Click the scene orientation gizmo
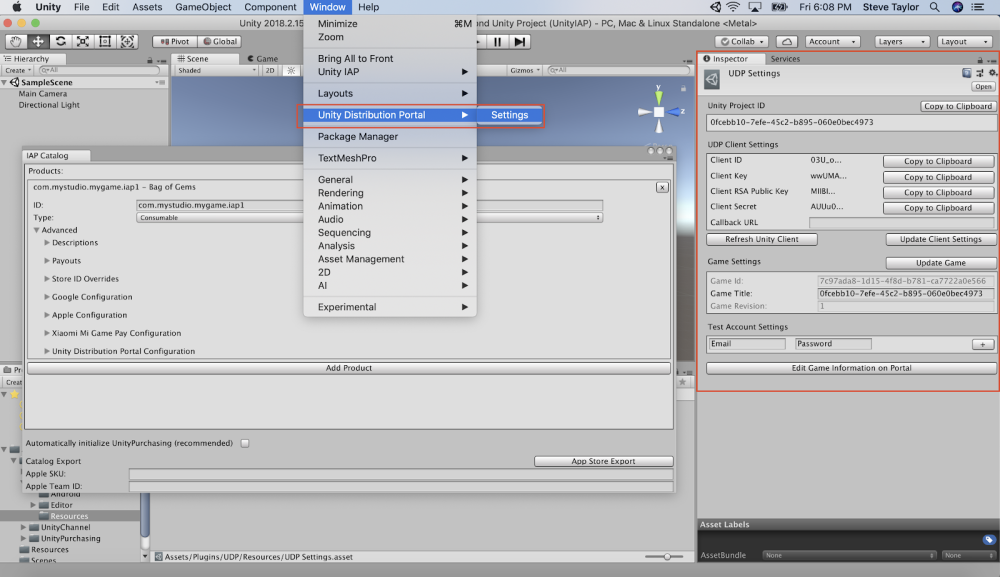The width and height of the screenshot is (1000, 577). 659,111
